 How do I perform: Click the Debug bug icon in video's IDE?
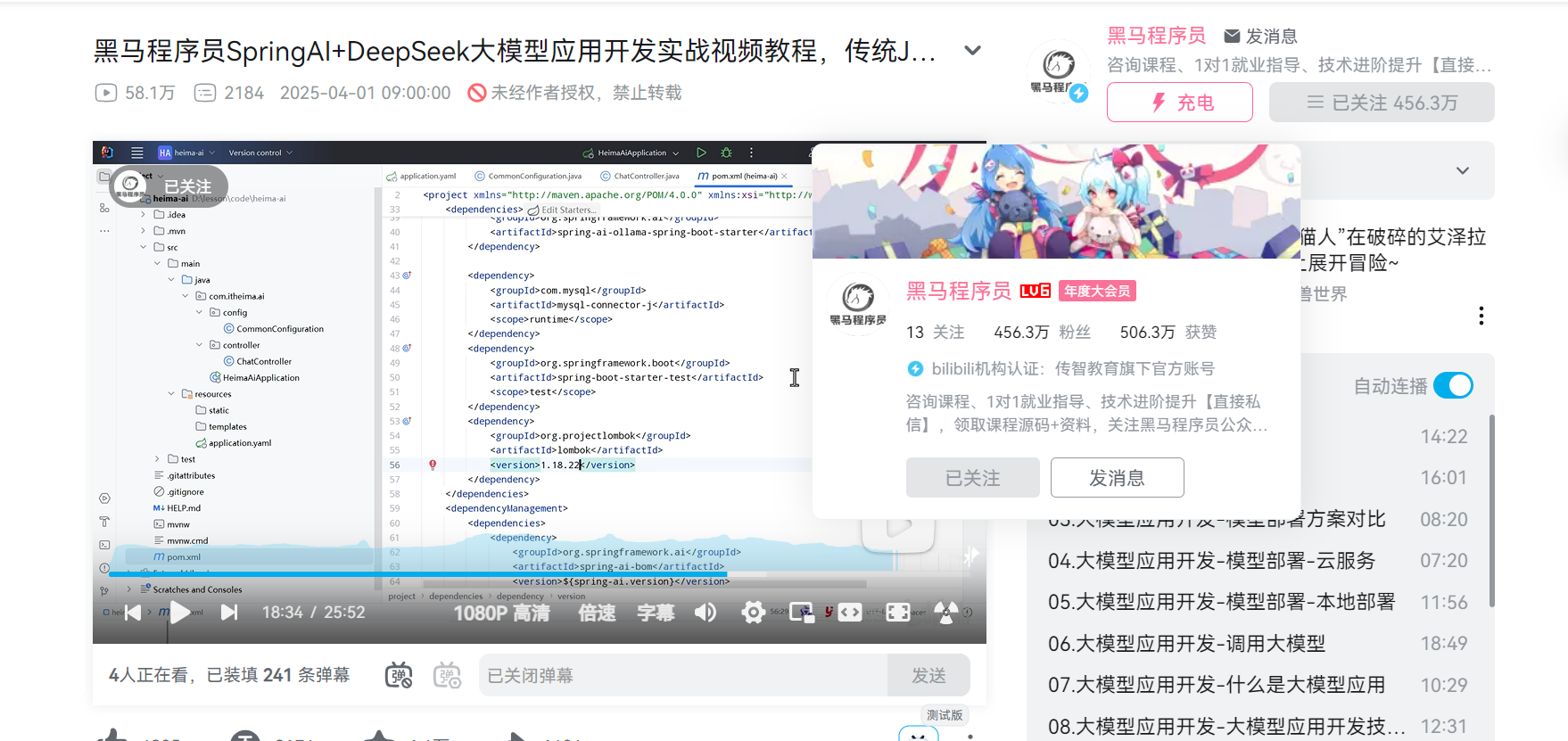[x=726, y=152]
